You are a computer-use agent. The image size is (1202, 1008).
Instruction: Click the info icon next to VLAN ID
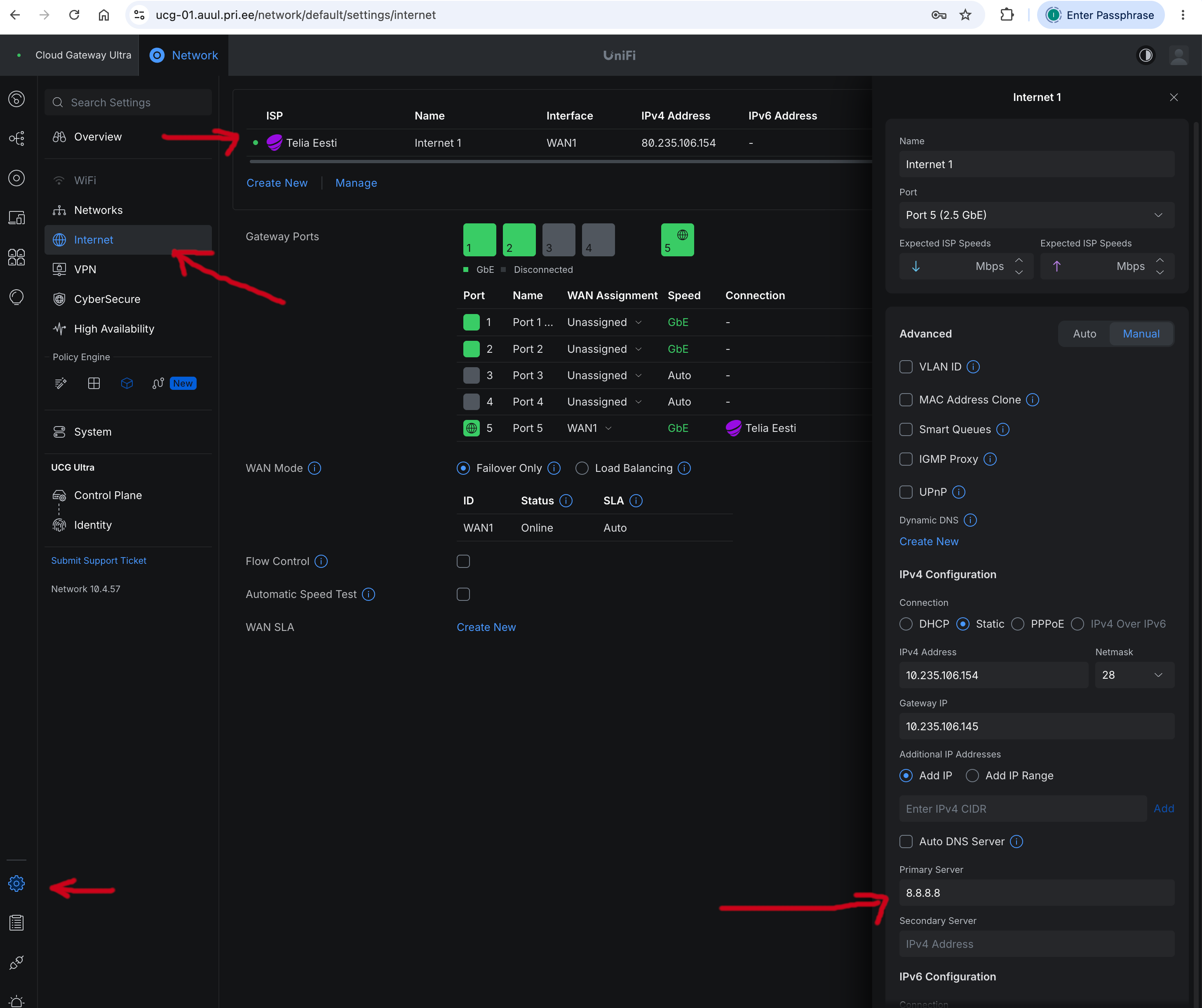point(973,367)
